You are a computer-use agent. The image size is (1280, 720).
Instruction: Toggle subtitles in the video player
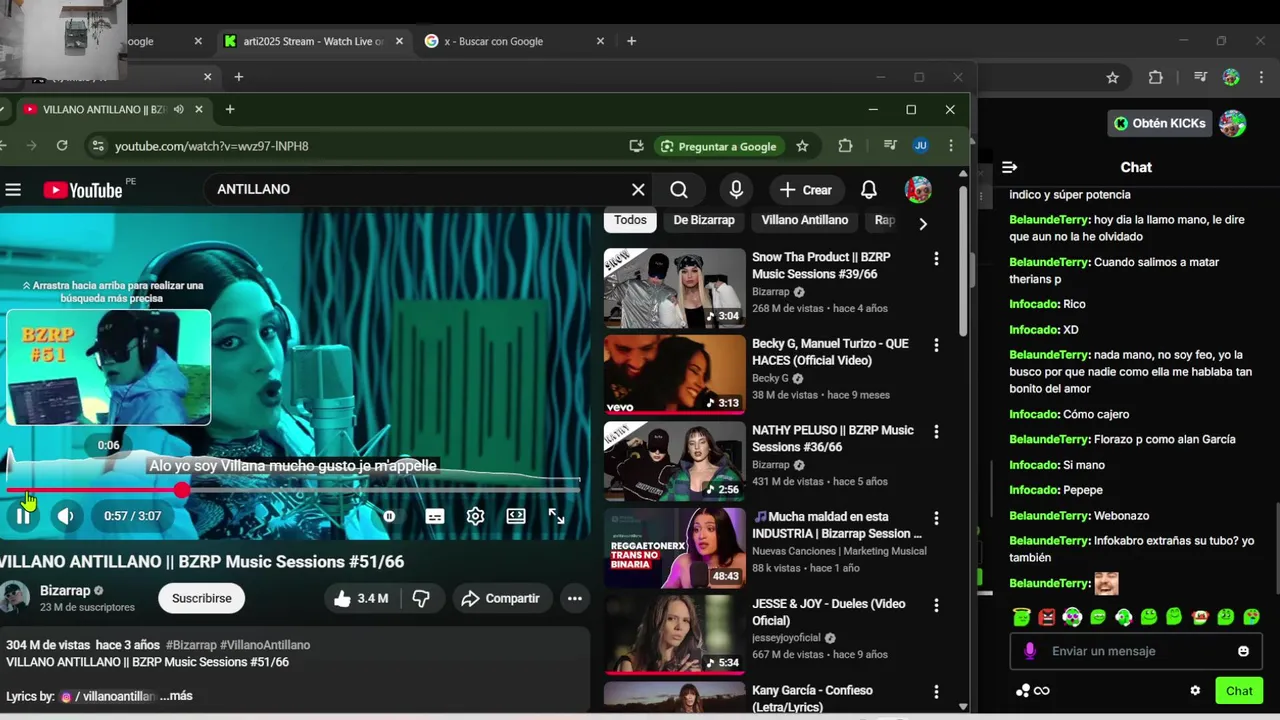[x=435, y=516]
